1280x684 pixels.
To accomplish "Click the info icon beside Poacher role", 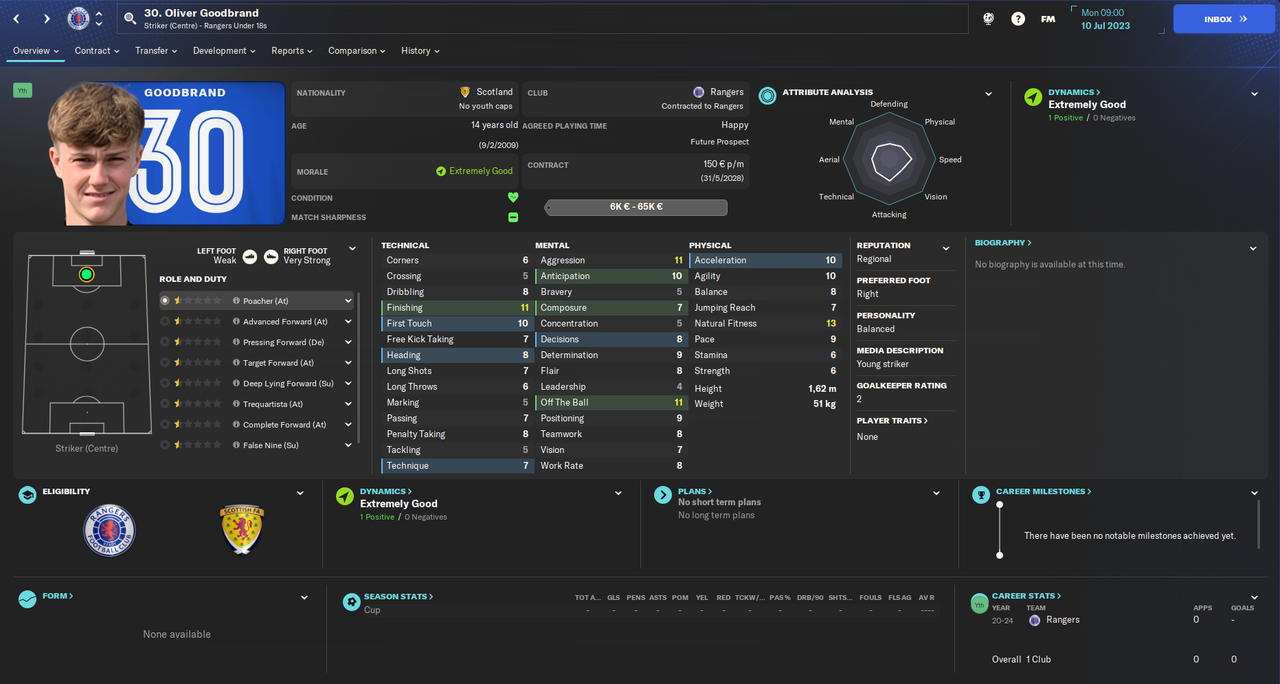I will 236,301.
